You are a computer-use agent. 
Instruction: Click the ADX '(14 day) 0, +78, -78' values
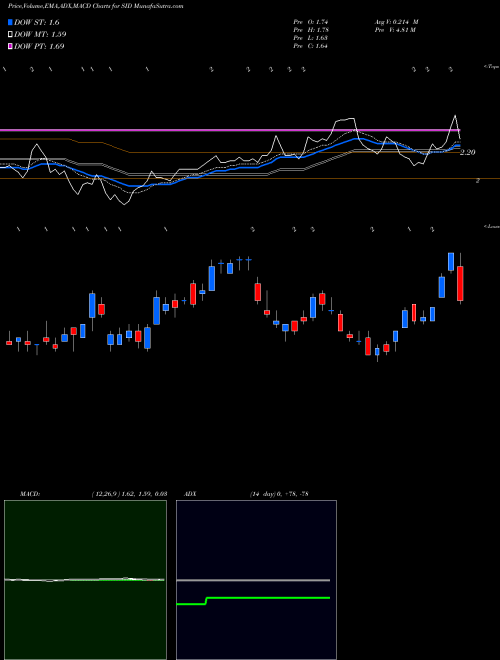click(x=279, y=494)
